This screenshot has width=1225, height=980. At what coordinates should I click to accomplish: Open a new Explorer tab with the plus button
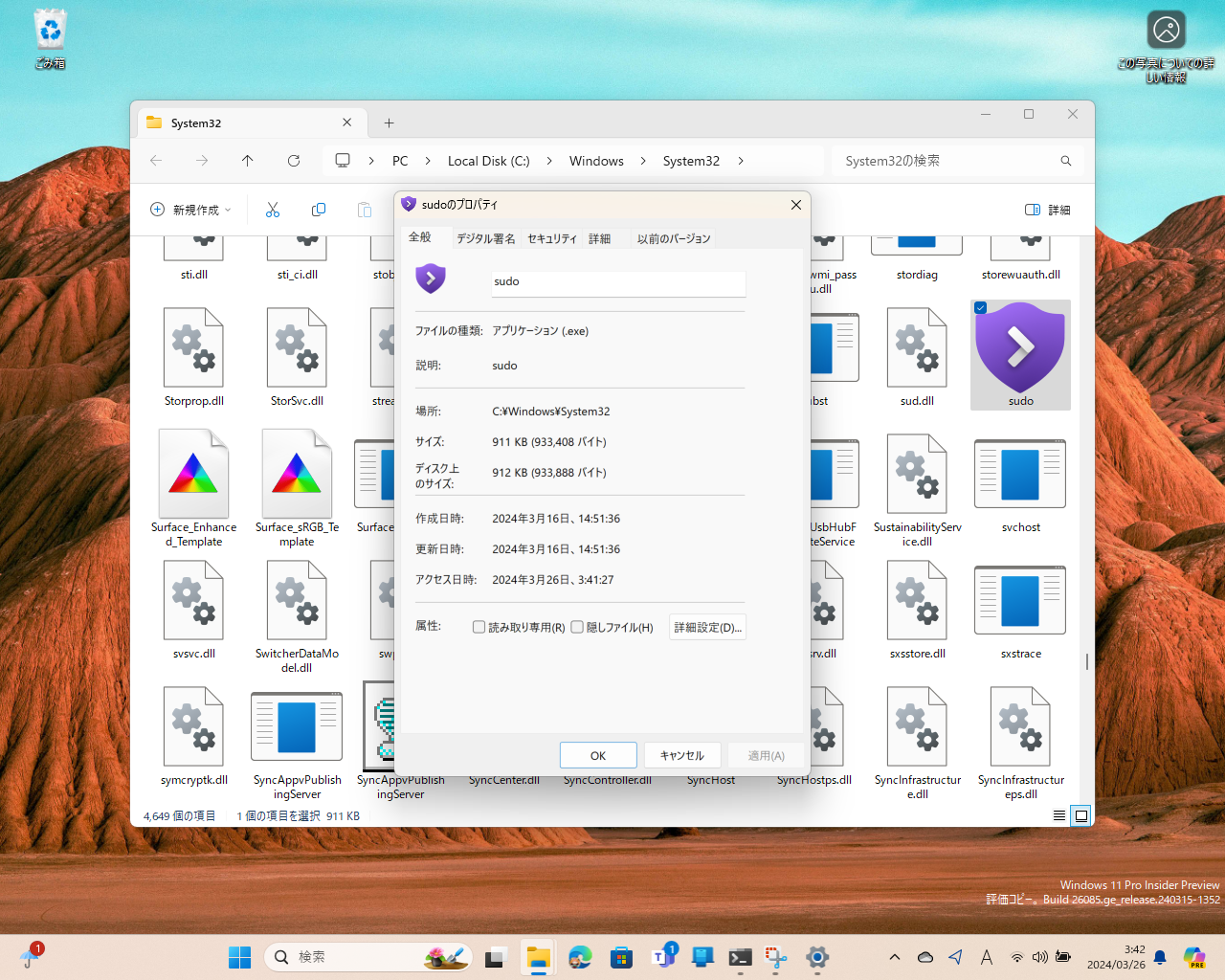[x=389, y=122]
